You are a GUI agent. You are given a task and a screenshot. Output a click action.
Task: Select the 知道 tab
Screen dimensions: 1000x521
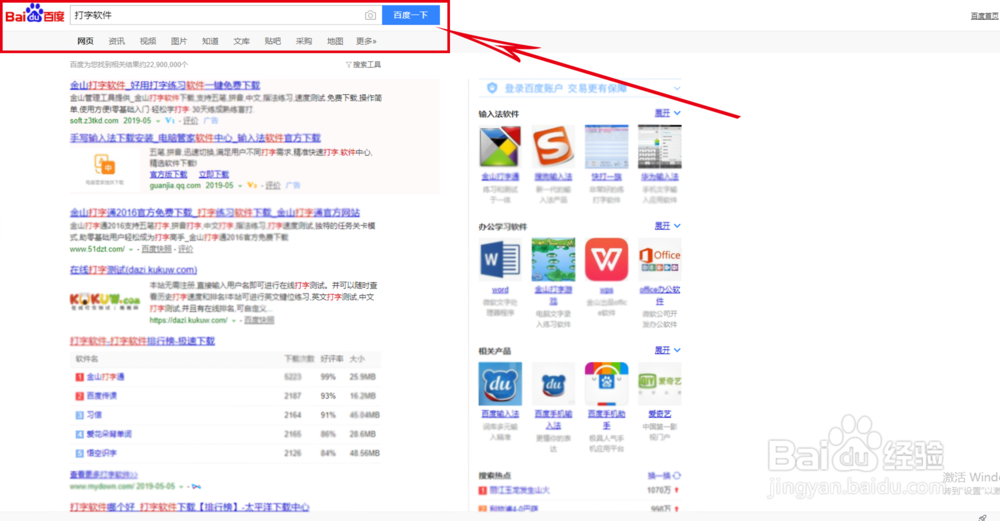point(210,41)
